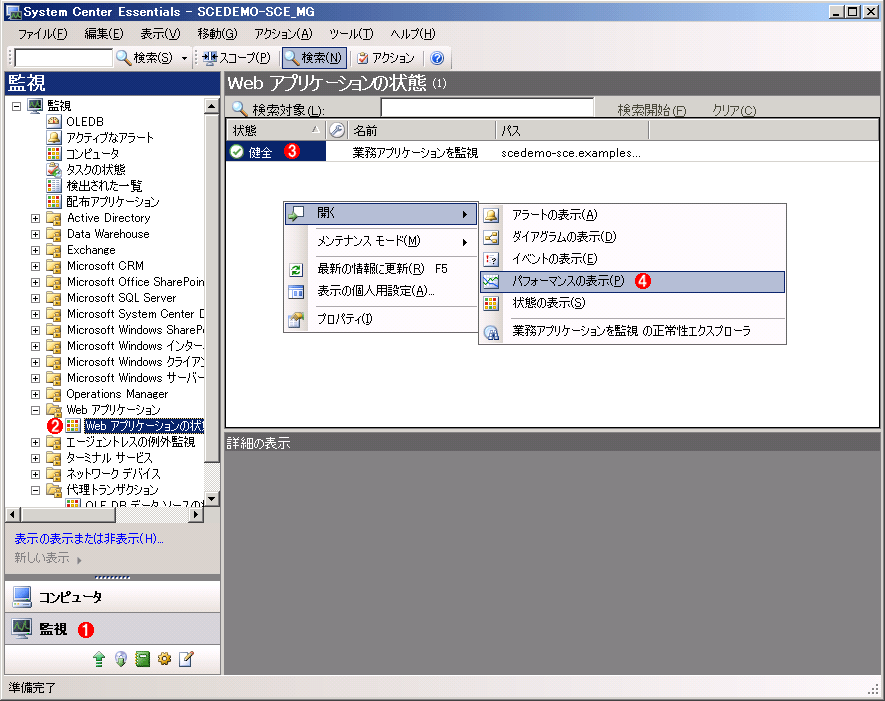Click the globe with down arrow icon
This screenshot has height=701, width=885.
[x=121, y=659]
